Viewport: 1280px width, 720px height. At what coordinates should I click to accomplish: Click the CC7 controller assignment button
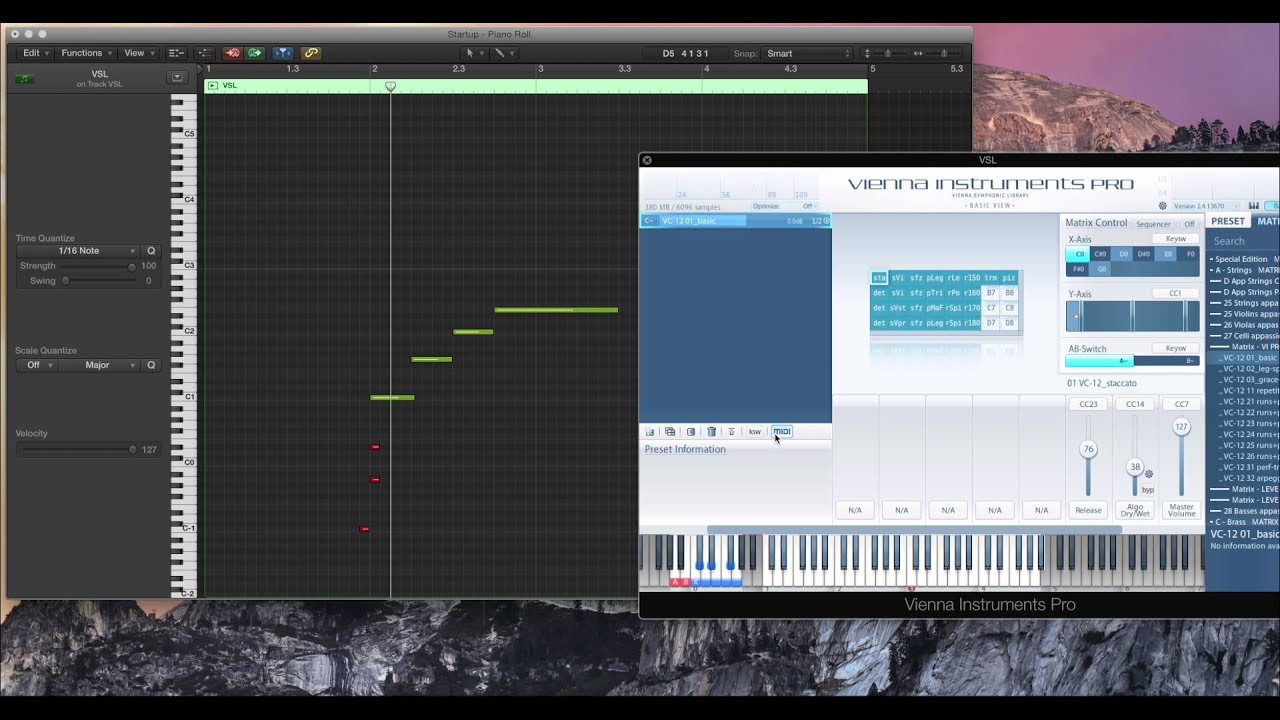[x=1182, y=404]
